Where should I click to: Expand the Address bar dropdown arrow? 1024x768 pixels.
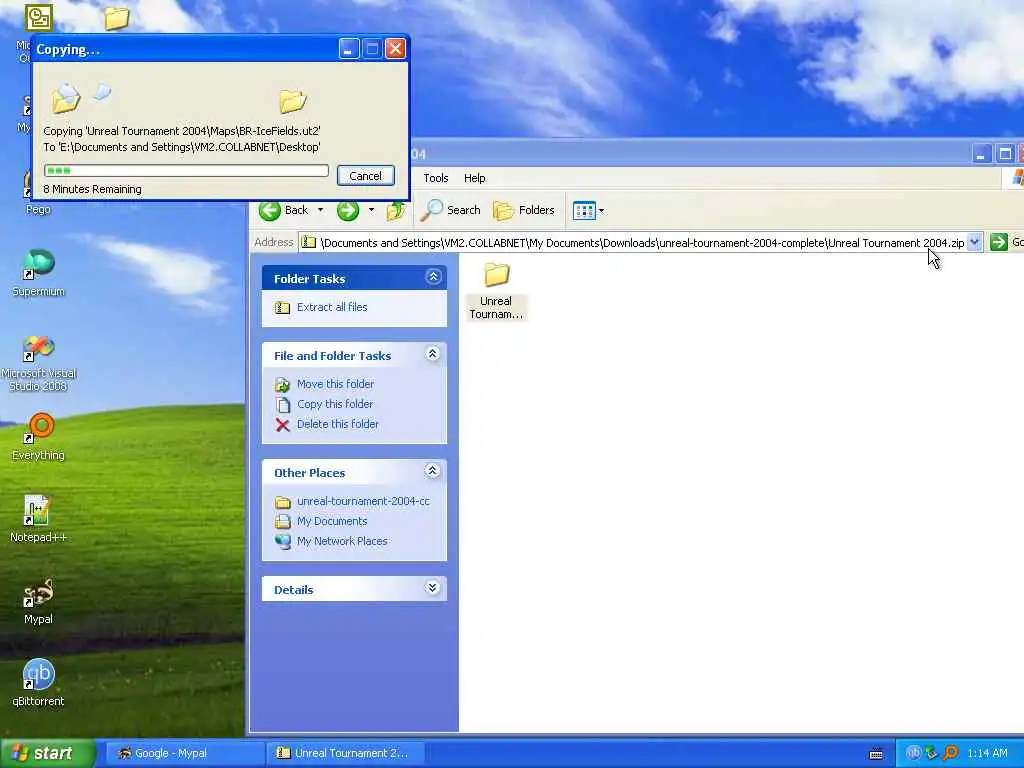[974, 242]
